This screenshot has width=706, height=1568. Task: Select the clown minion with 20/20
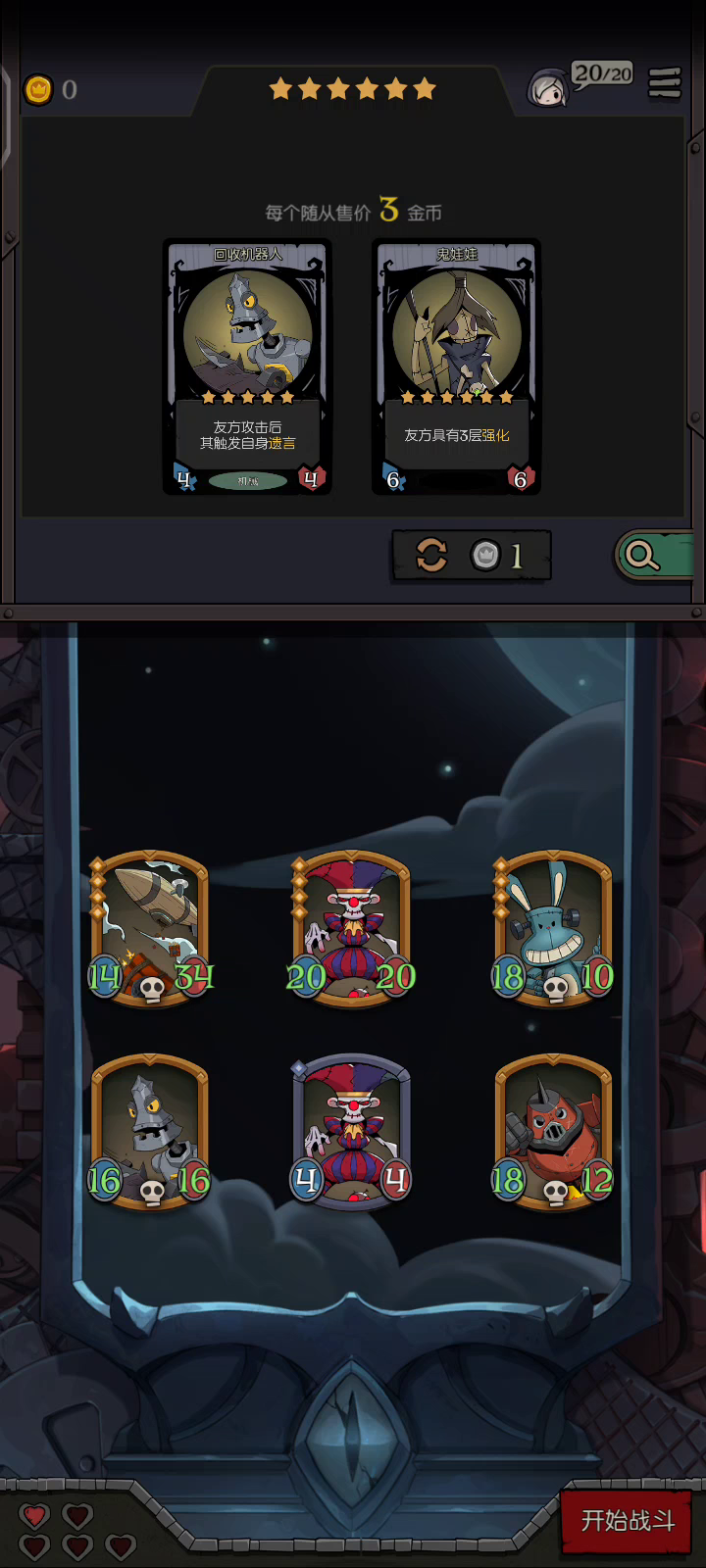[x=351, y=928]
